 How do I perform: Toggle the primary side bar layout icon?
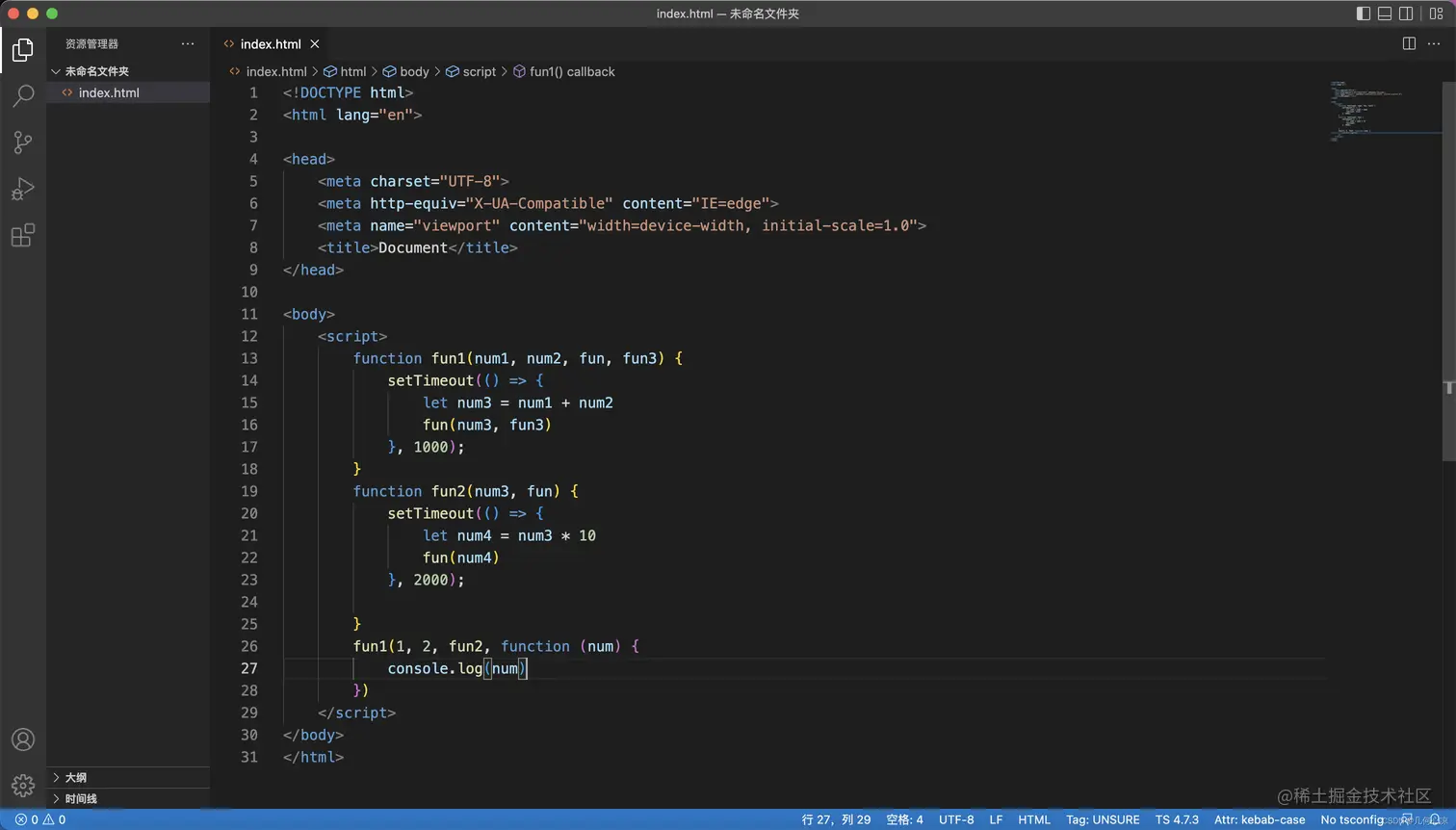[x=1364, y=13]
